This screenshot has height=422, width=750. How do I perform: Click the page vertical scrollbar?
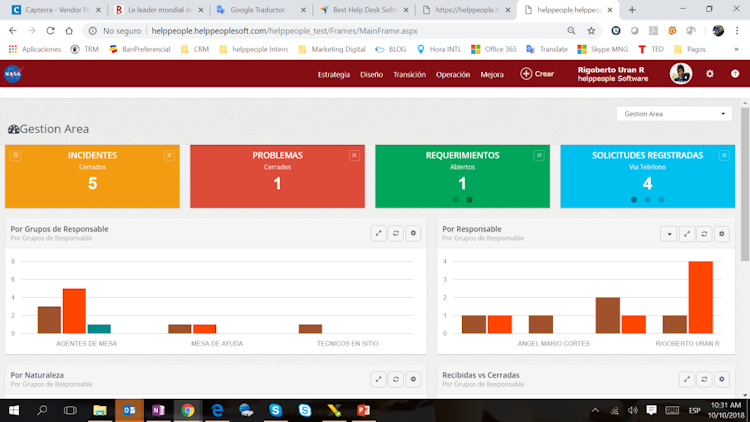(745, 184)
